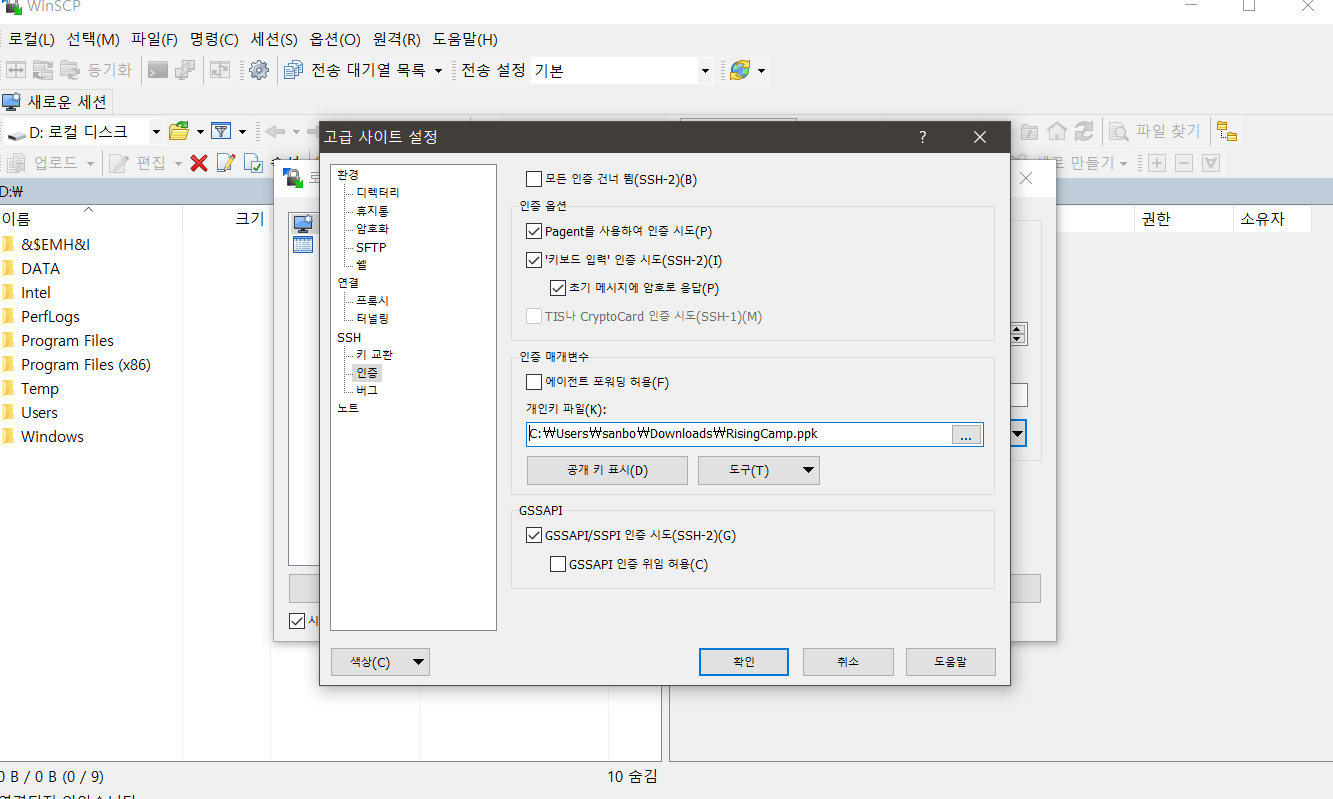
Task: Select SFTP in the settings tree
Action: (371, 247)
